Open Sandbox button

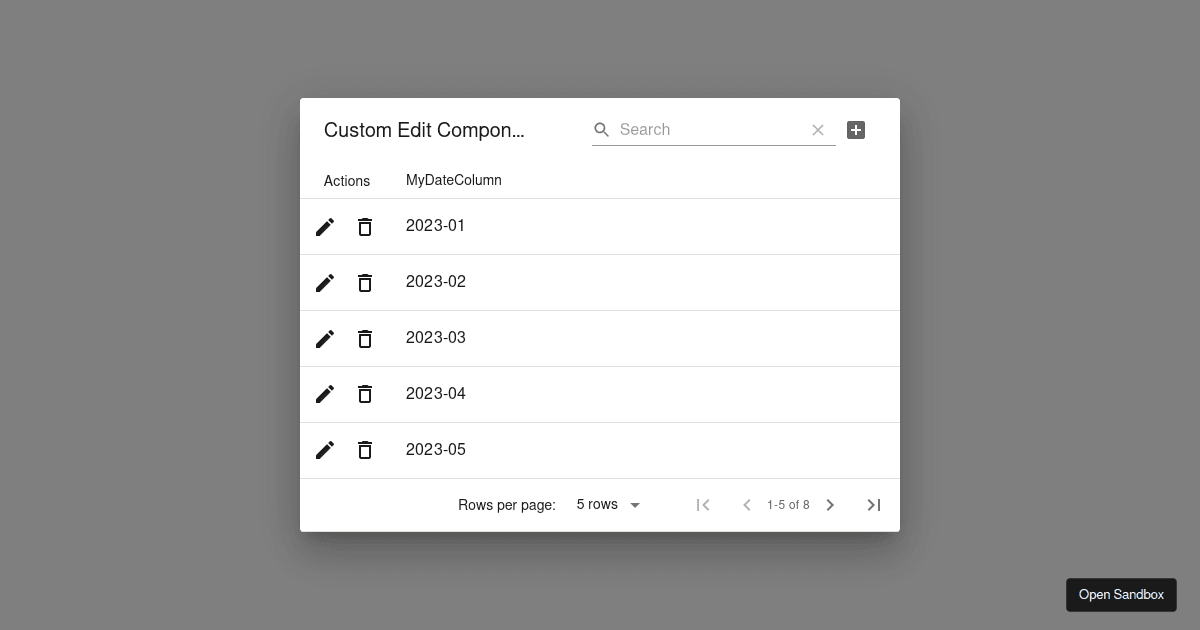tap(1121, 595)
